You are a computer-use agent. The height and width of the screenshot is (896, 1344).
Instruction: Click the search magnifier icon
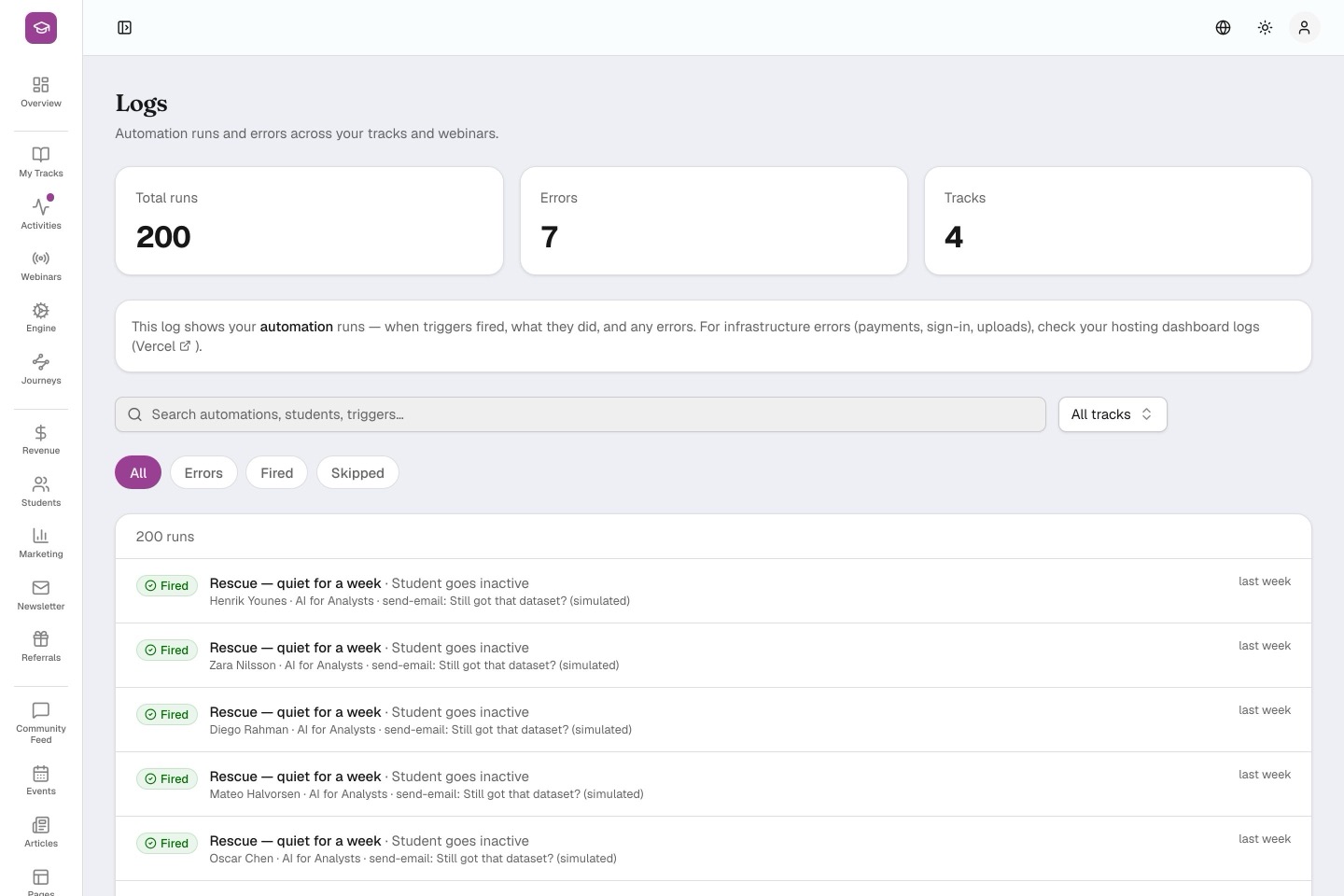(135, 414)
